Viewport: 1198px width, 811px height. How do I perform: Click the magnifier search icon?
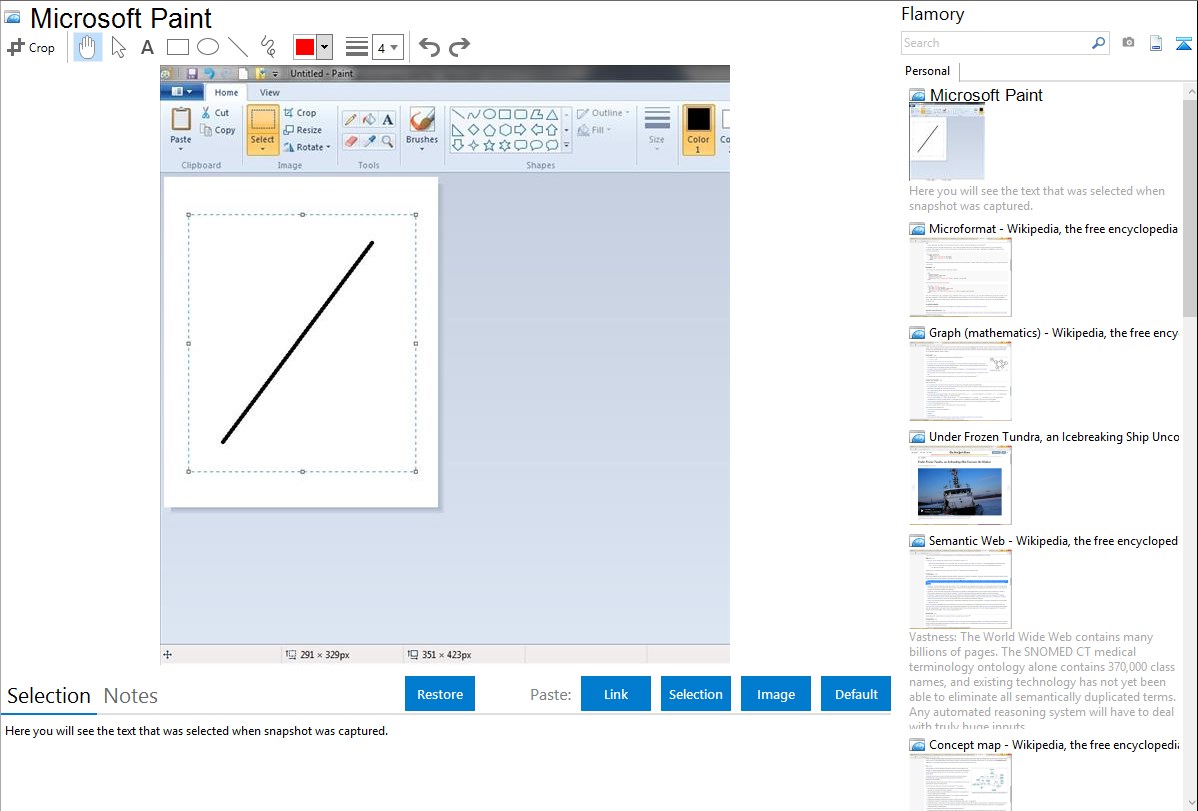(1098, 43)
